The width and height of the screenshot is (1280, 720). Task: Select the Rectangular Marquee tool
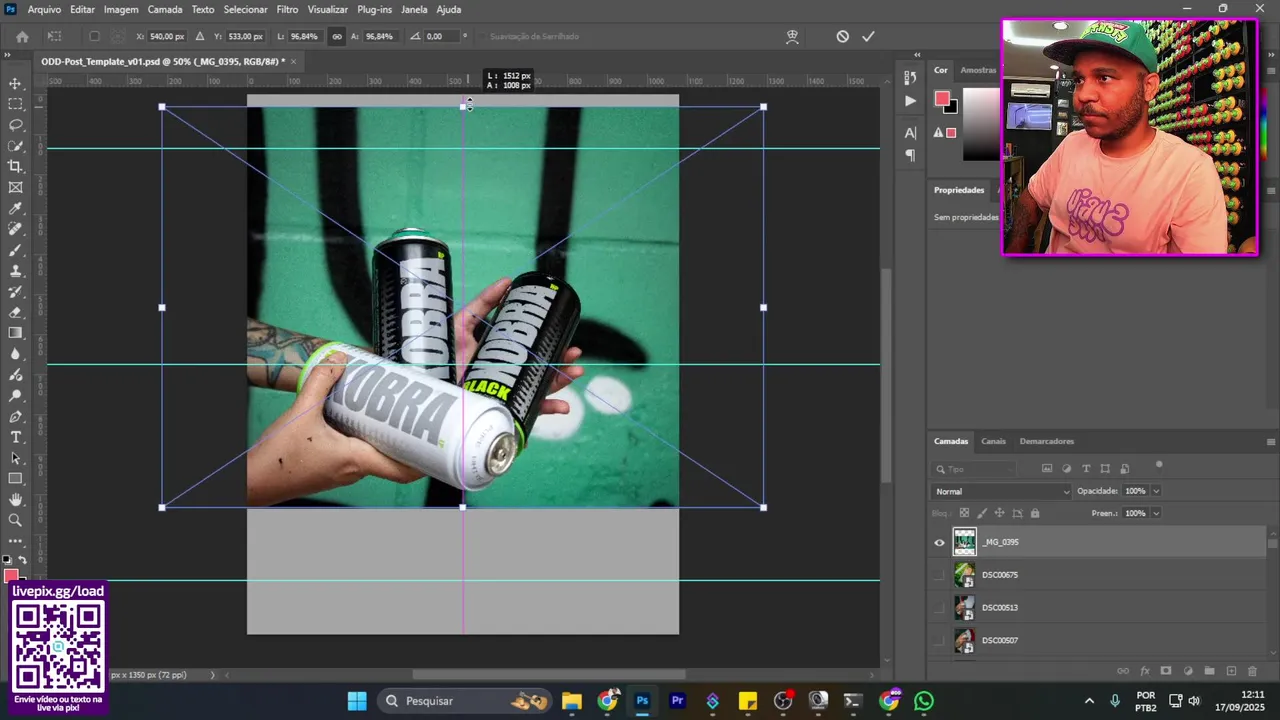(x=15, y=104)
